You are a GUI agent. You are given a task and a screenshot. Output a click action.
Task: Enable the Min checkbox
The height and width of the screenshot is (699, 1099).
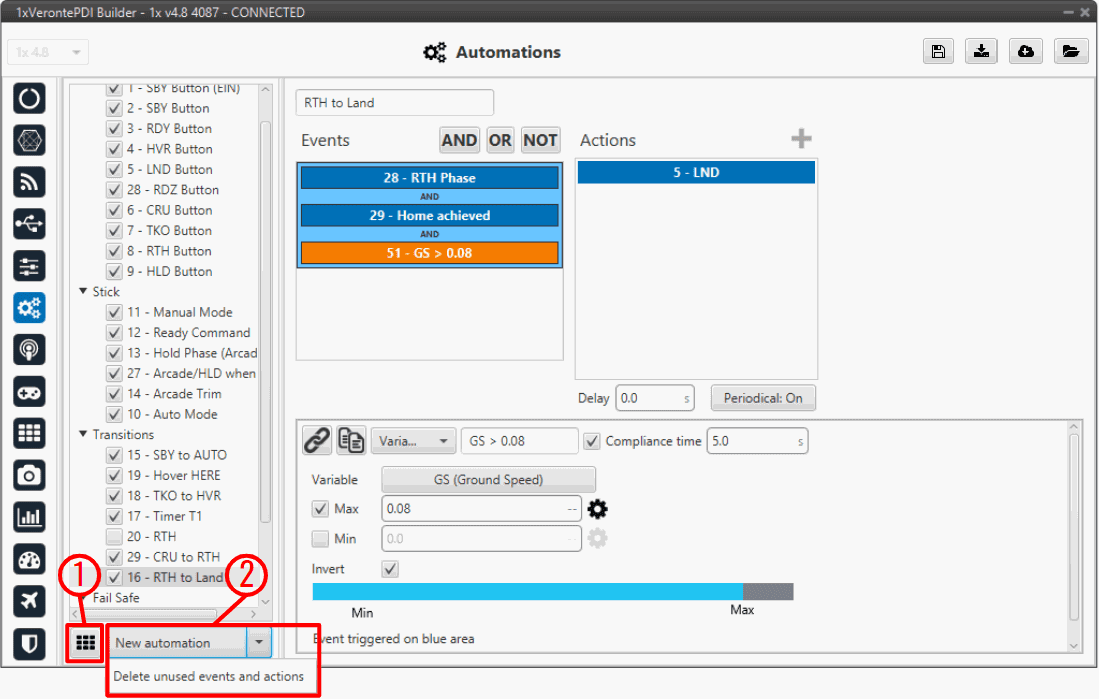320,539
